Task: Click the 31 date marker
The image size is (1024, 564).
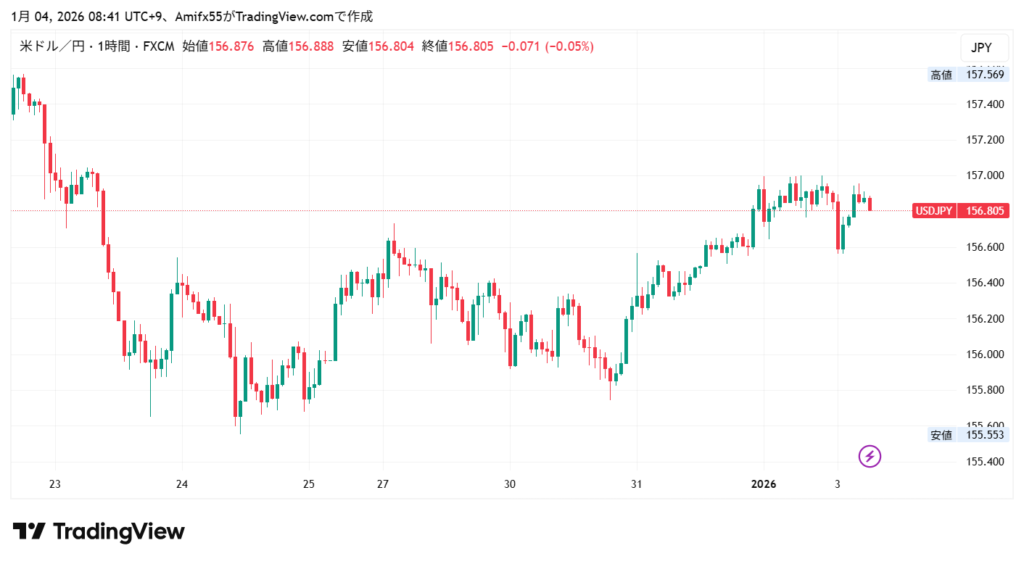Action: coord(636,483)
